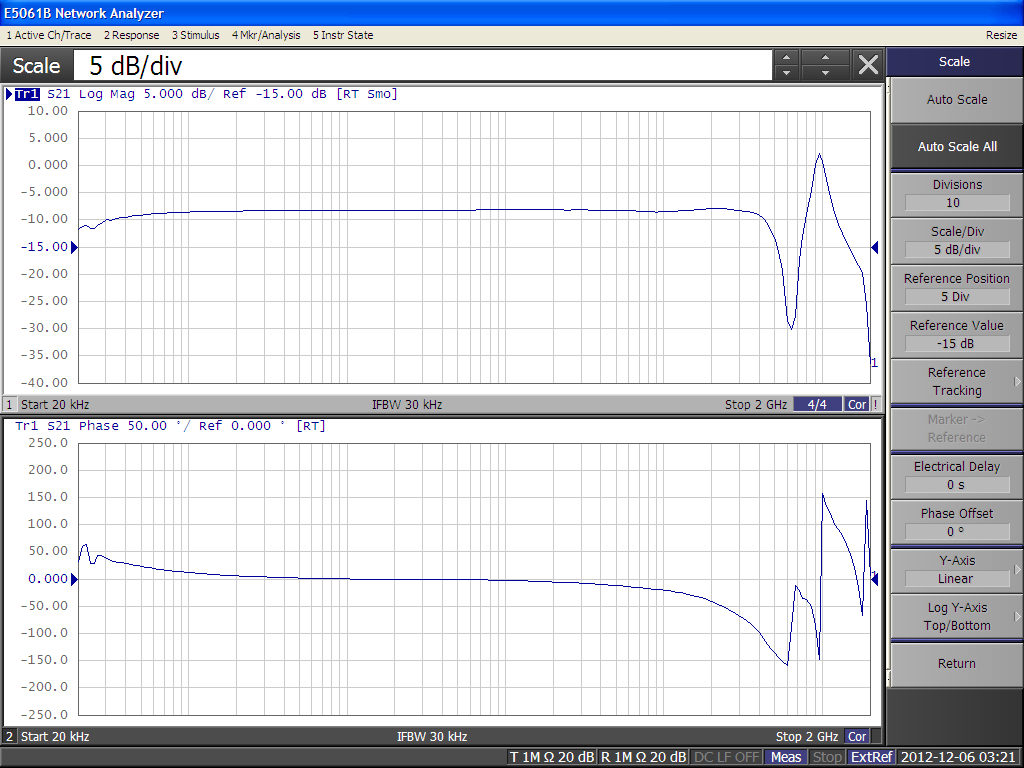Click the exclamation warning indicator

876,405
